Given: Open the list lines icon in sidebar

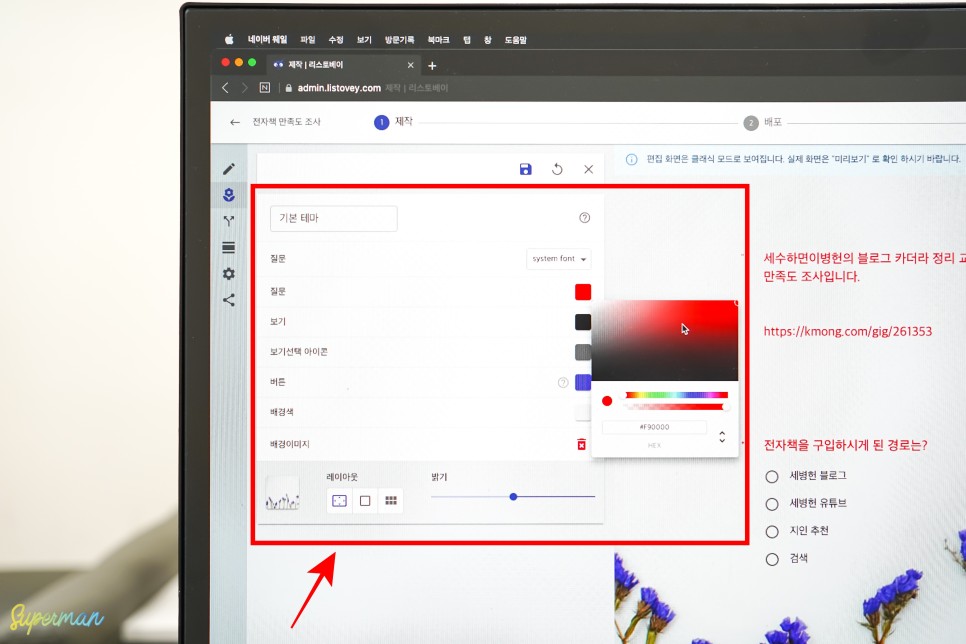Looking at the screenshot, I should point(229,247).
